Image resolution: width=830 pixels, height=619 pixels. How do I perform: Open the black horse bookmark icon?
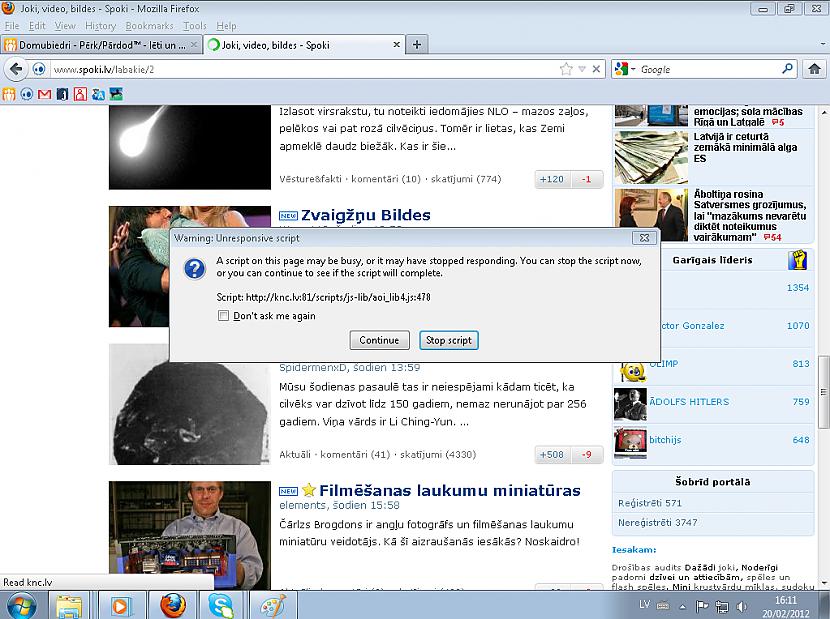click(x=116, y=94)
